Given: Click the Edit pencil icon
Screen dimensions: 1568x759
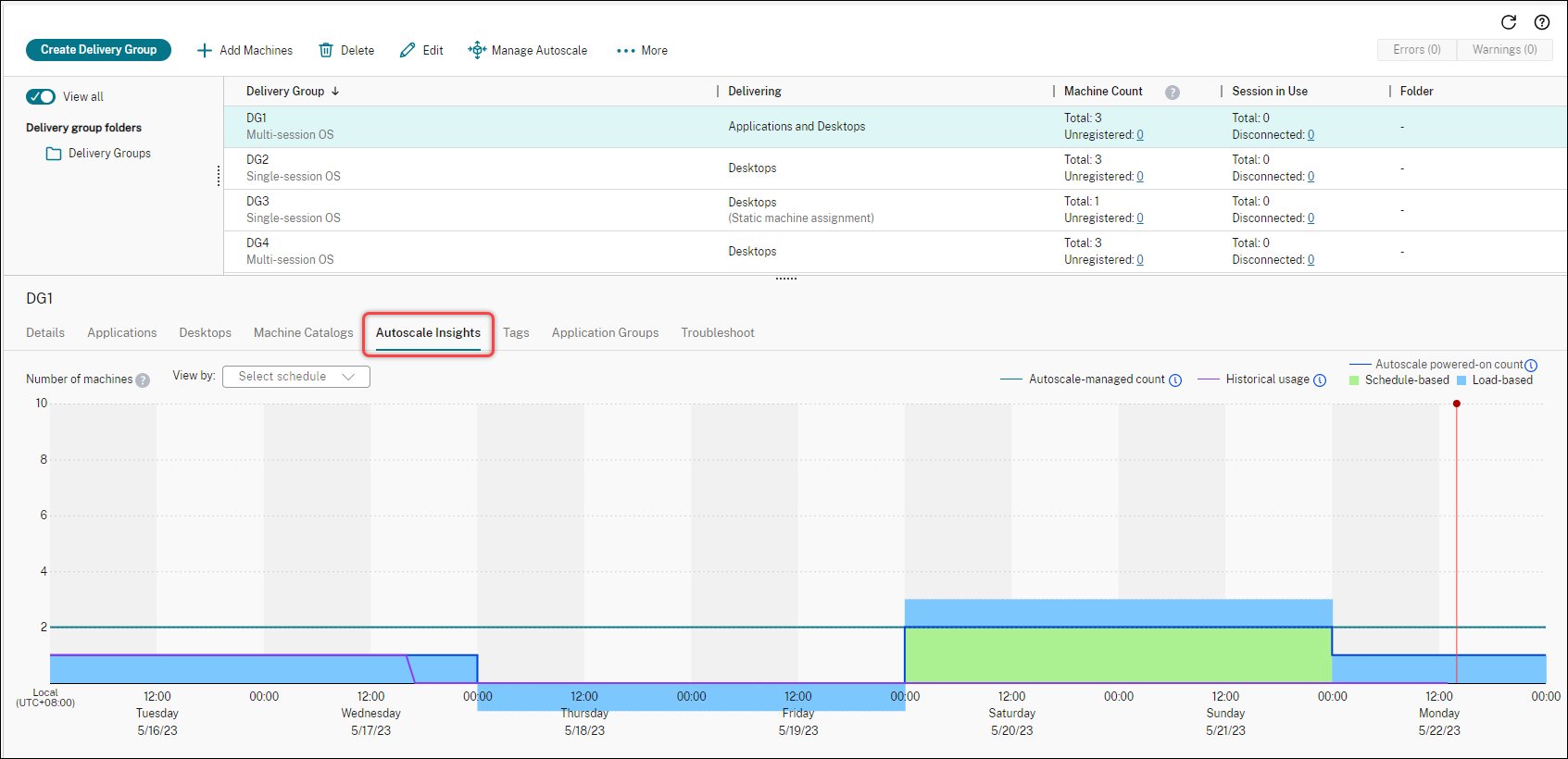Looking at the screenshot, I should [408, 50].
